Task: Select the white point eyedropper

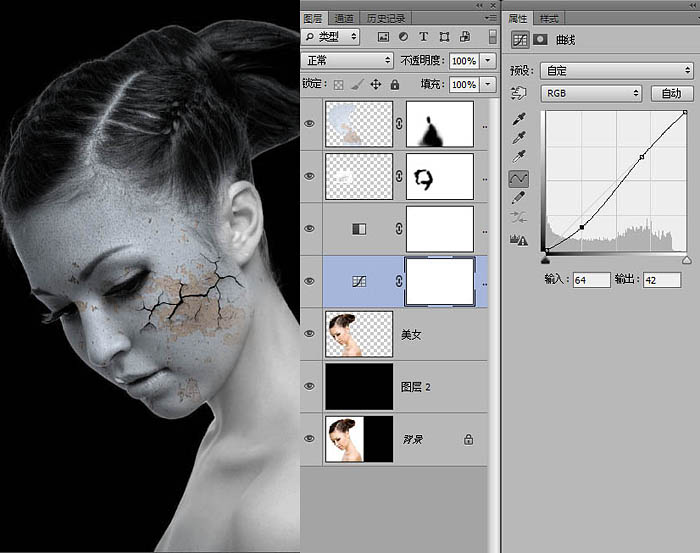Action: (x=518, y=157)
